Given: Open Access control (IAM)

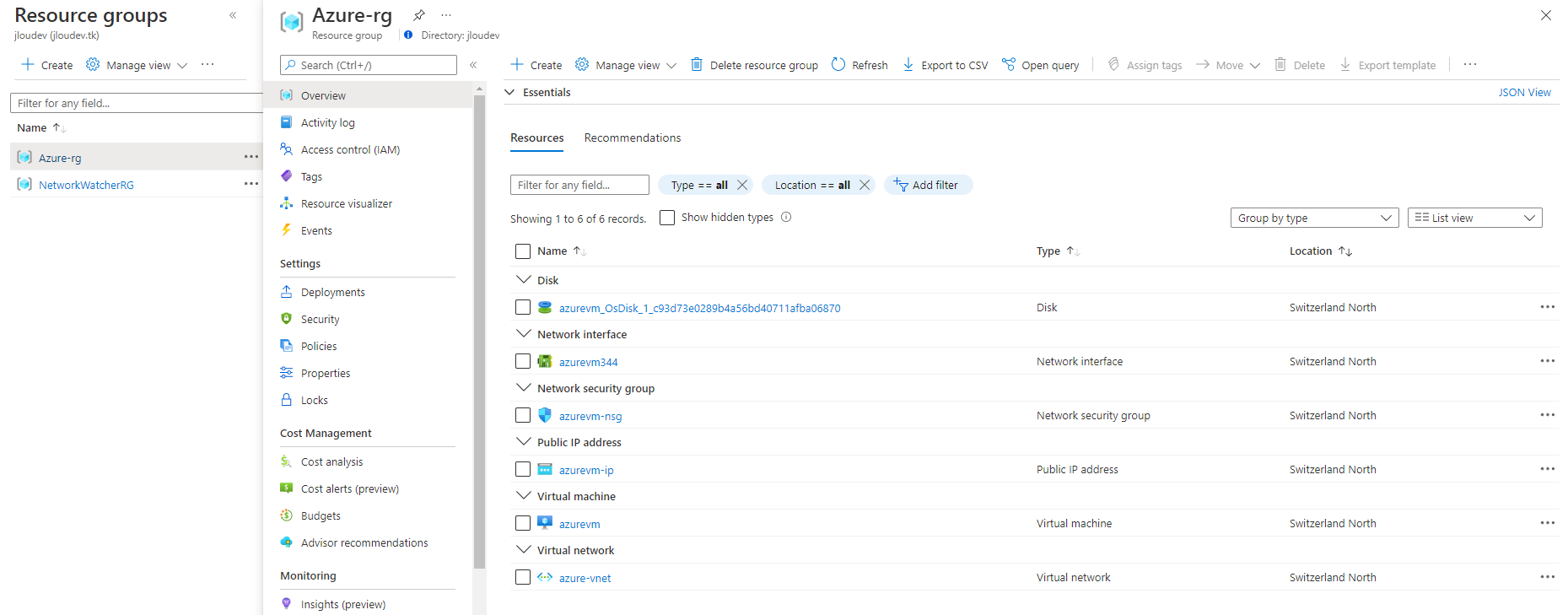Looking at the screenshot, I should point(351,149).
